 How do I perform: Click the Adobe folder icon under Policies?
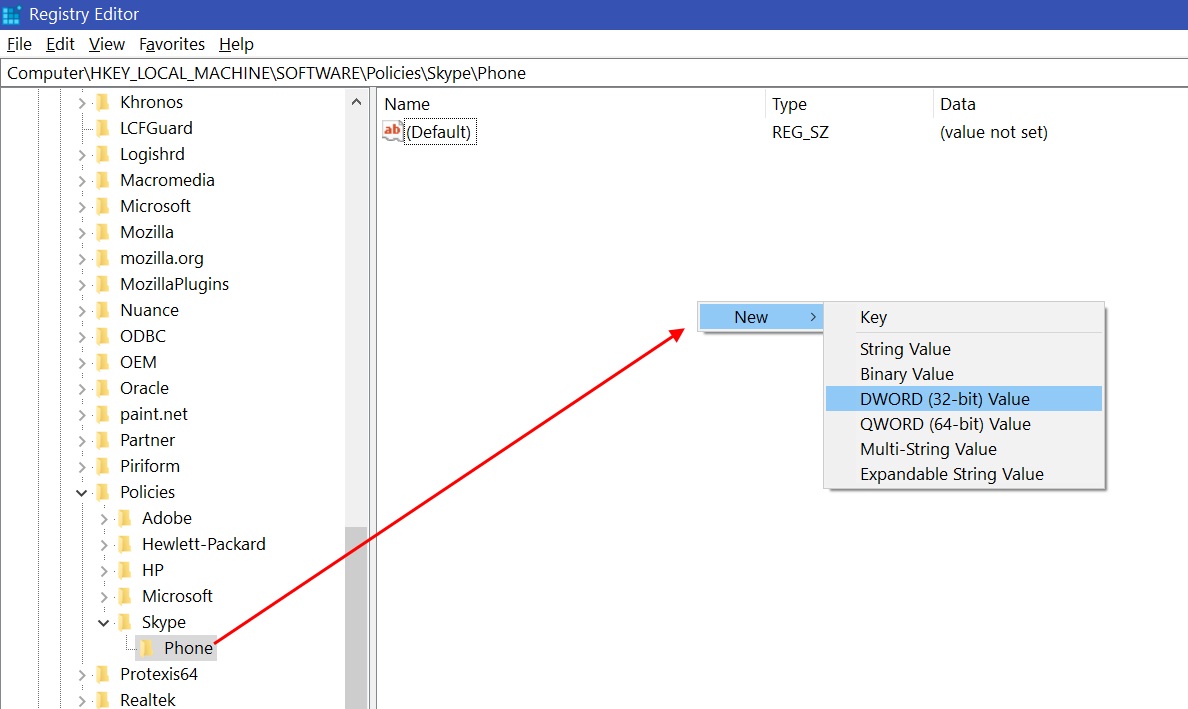(125, 518)
